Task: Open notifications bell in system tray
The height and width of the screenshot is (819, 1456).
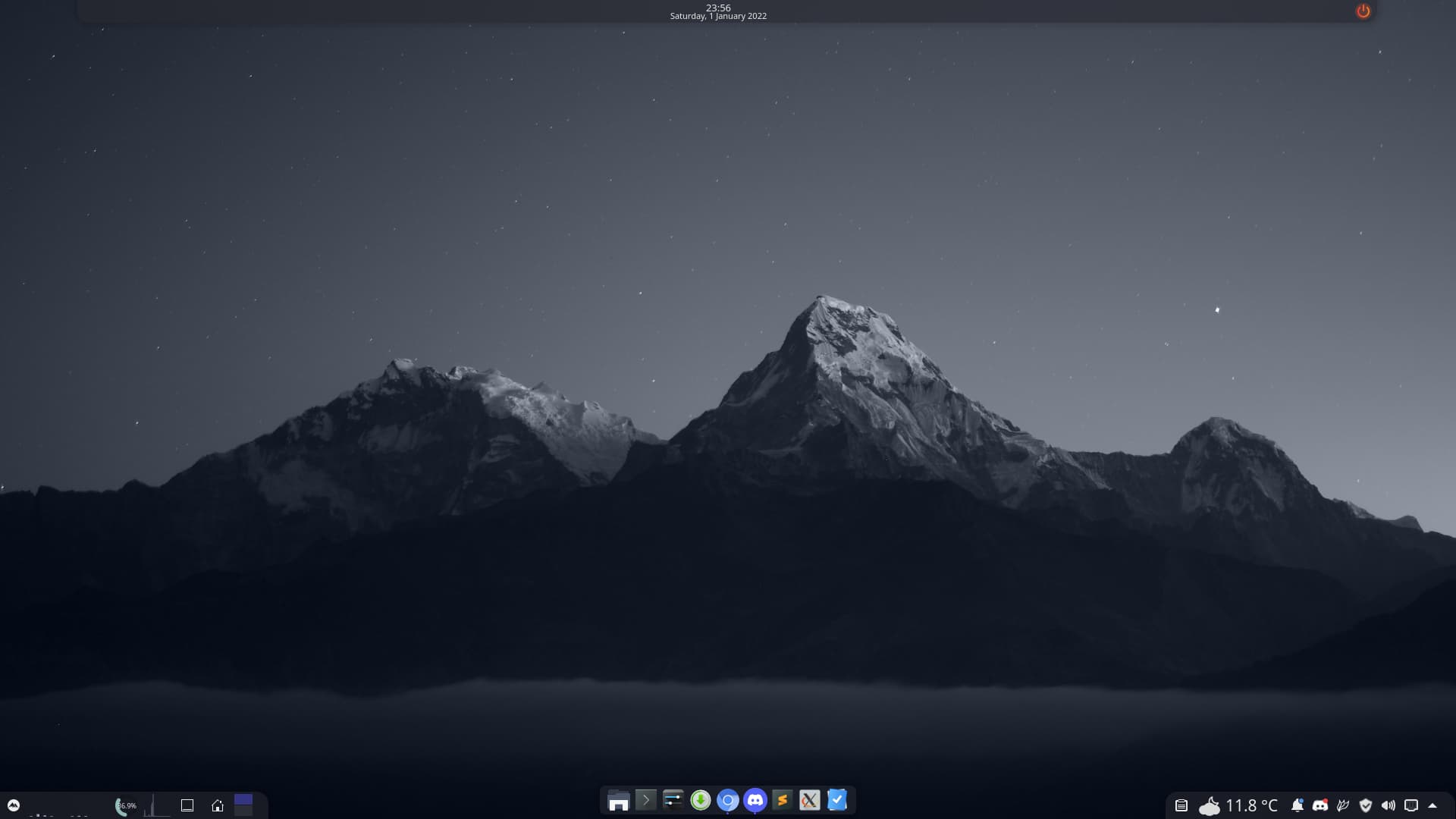Action: tap(1298, 805)
